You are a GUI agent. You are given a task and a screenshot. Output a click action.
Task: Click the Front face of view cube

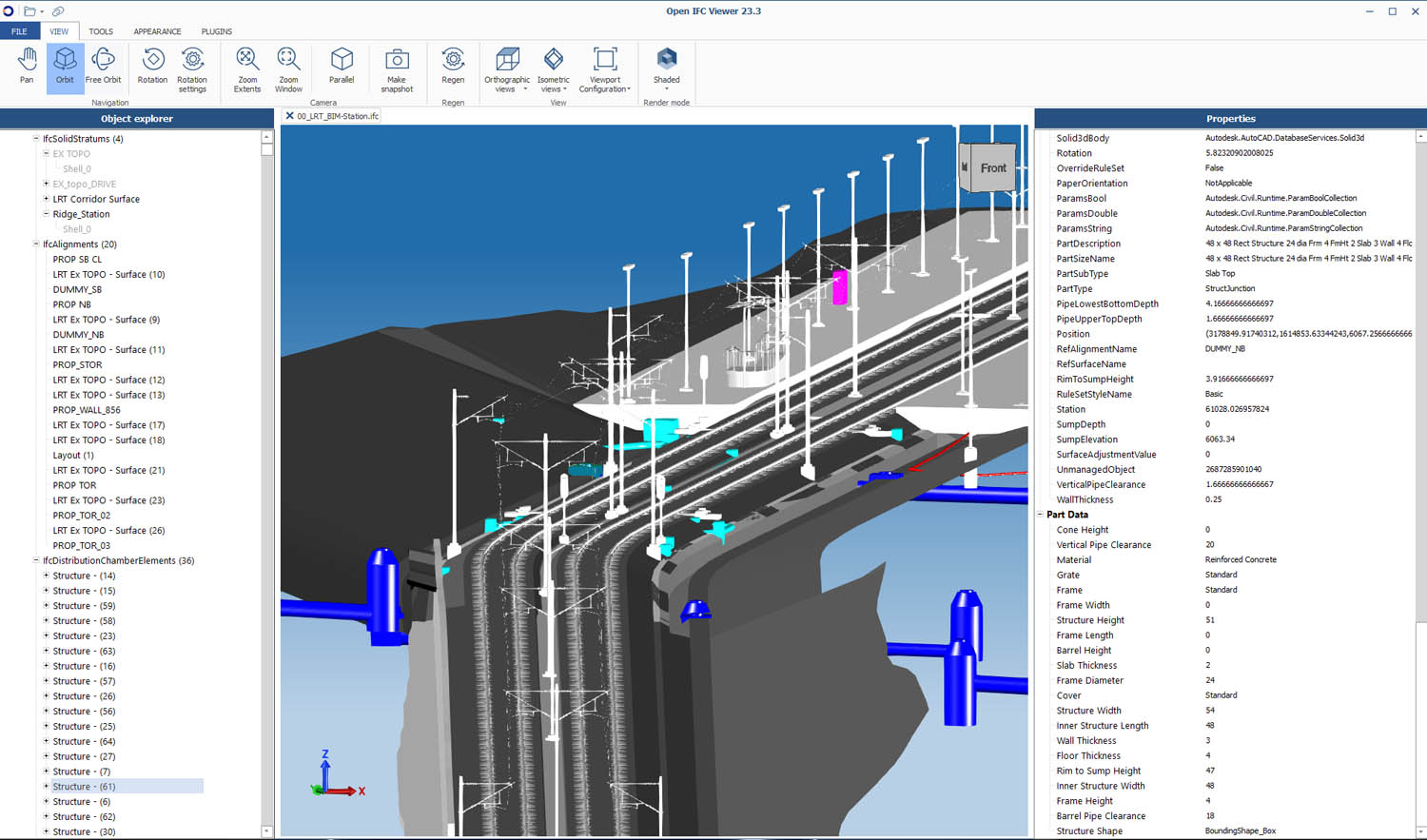993,168
